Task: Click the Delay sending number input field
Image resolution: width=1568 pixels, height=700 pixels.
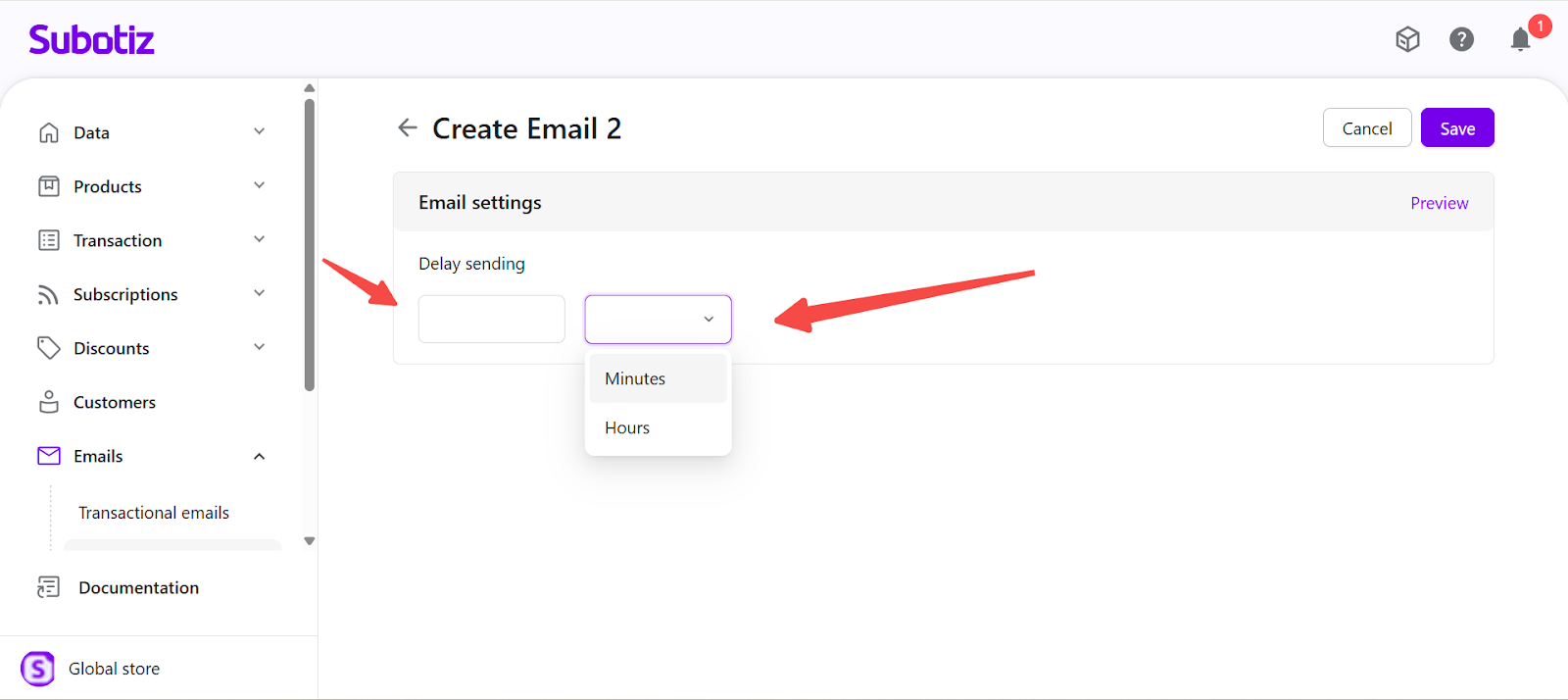Action: [x=491, y=320]
